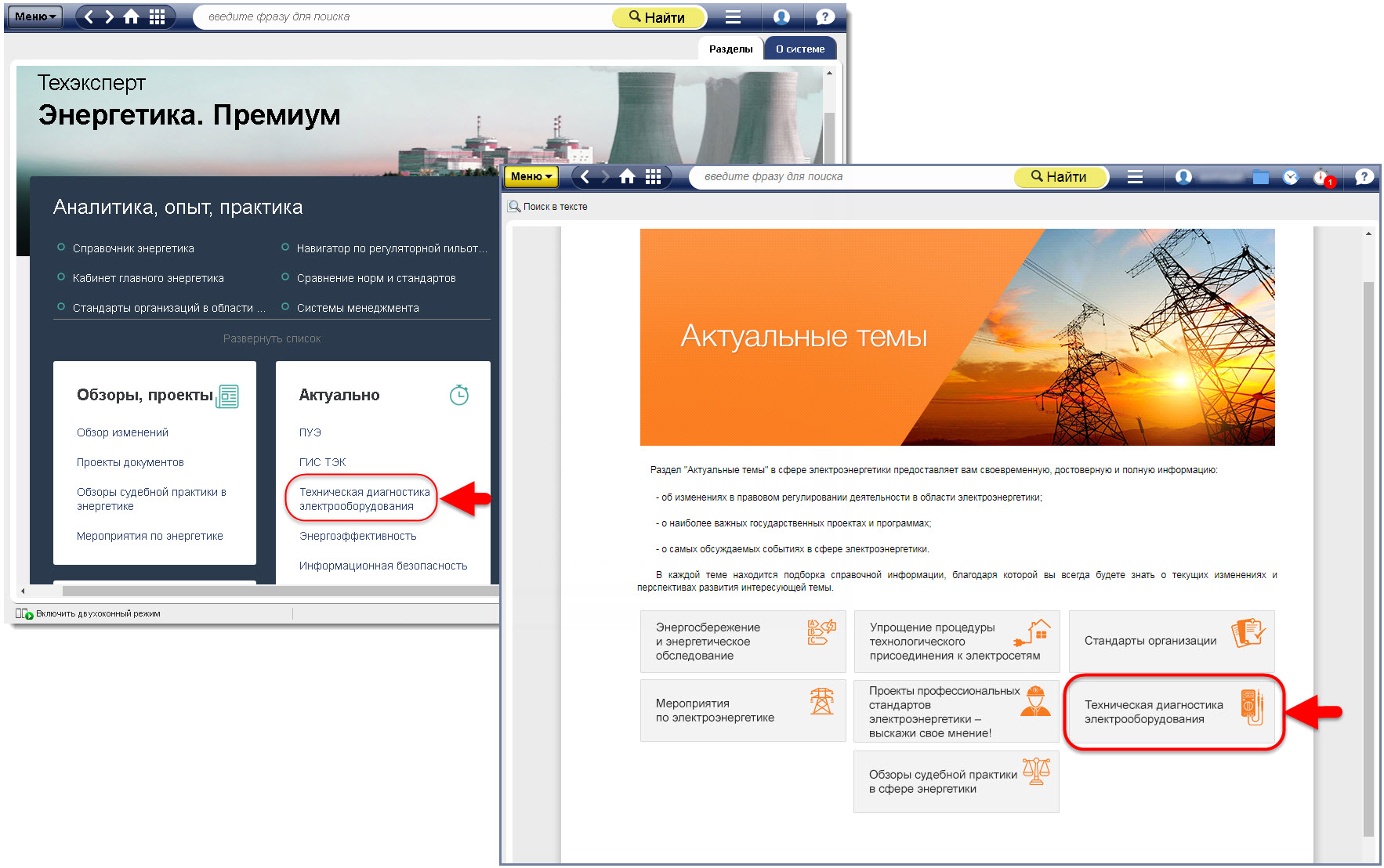Go back in the front window toolbar

585,176
